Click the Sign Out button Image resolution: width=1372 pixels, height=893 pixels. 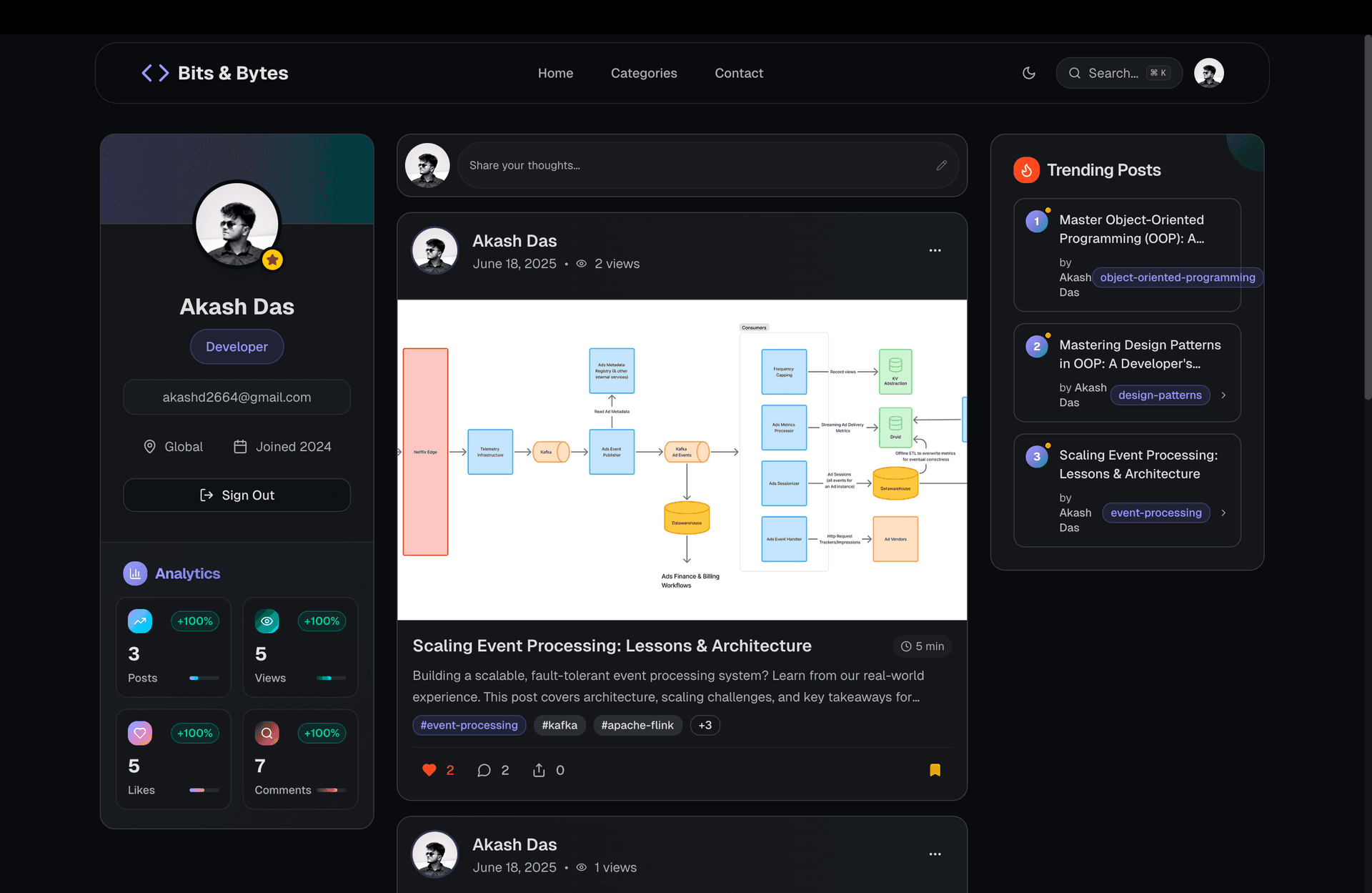coord(237,495)
